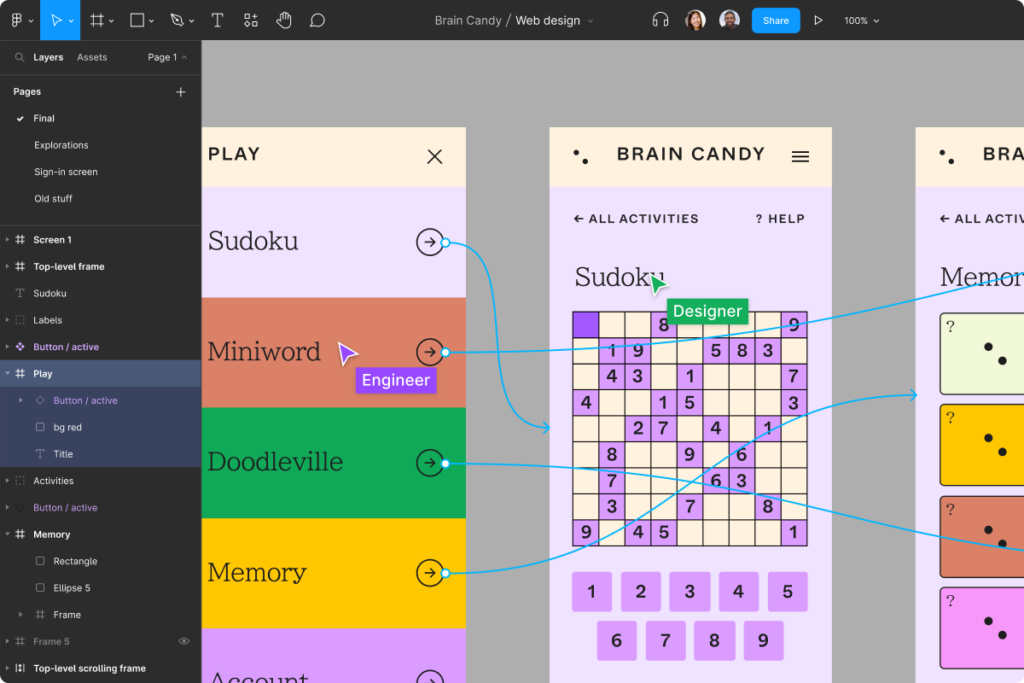Viewport: 1024px width, 683px height.
Task: Collapse the Memory frame layer
Action: pos(7,534)
